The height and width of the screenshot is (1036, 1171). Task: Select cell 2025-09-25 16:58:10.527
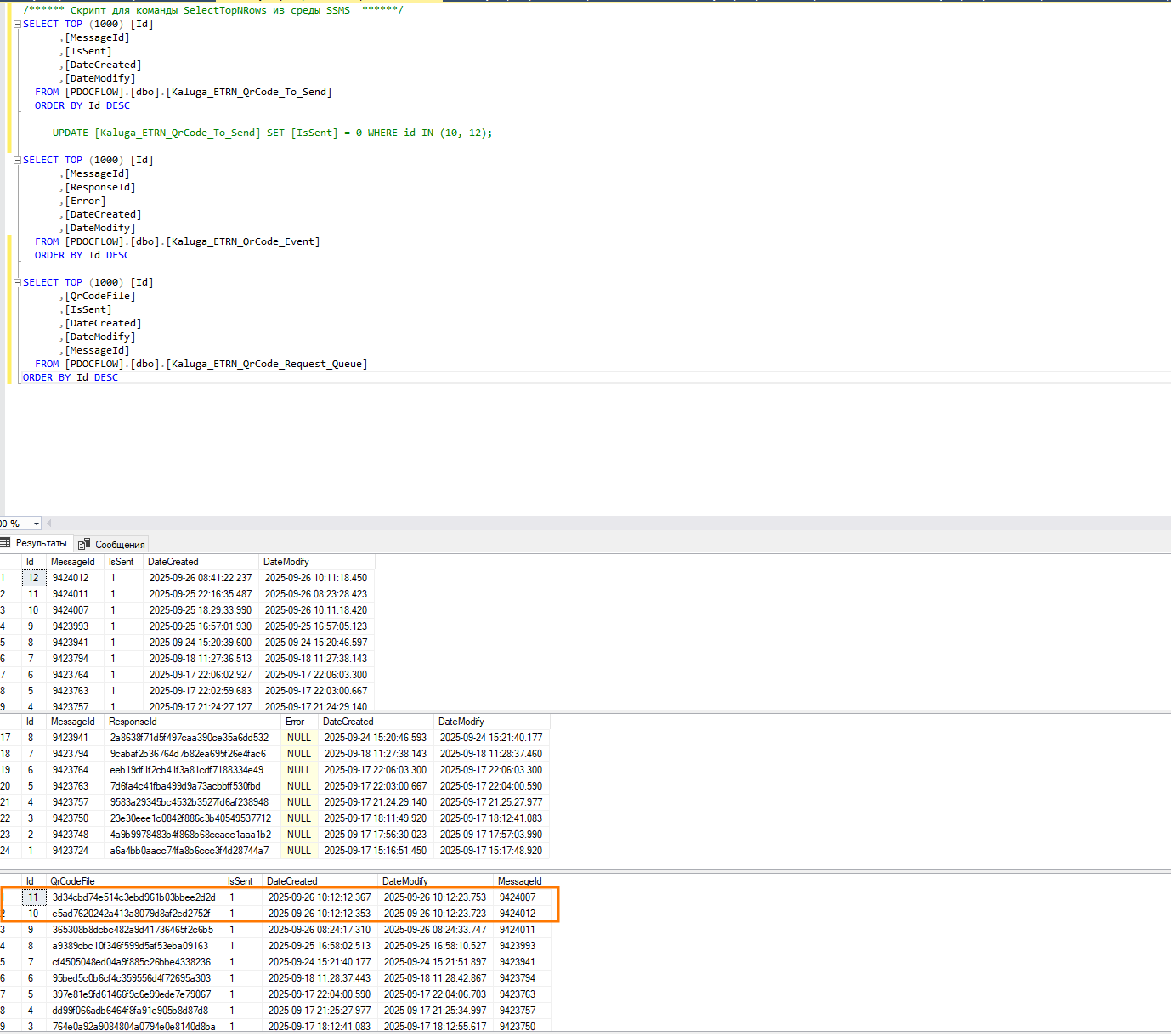click(x=435, y=946)
